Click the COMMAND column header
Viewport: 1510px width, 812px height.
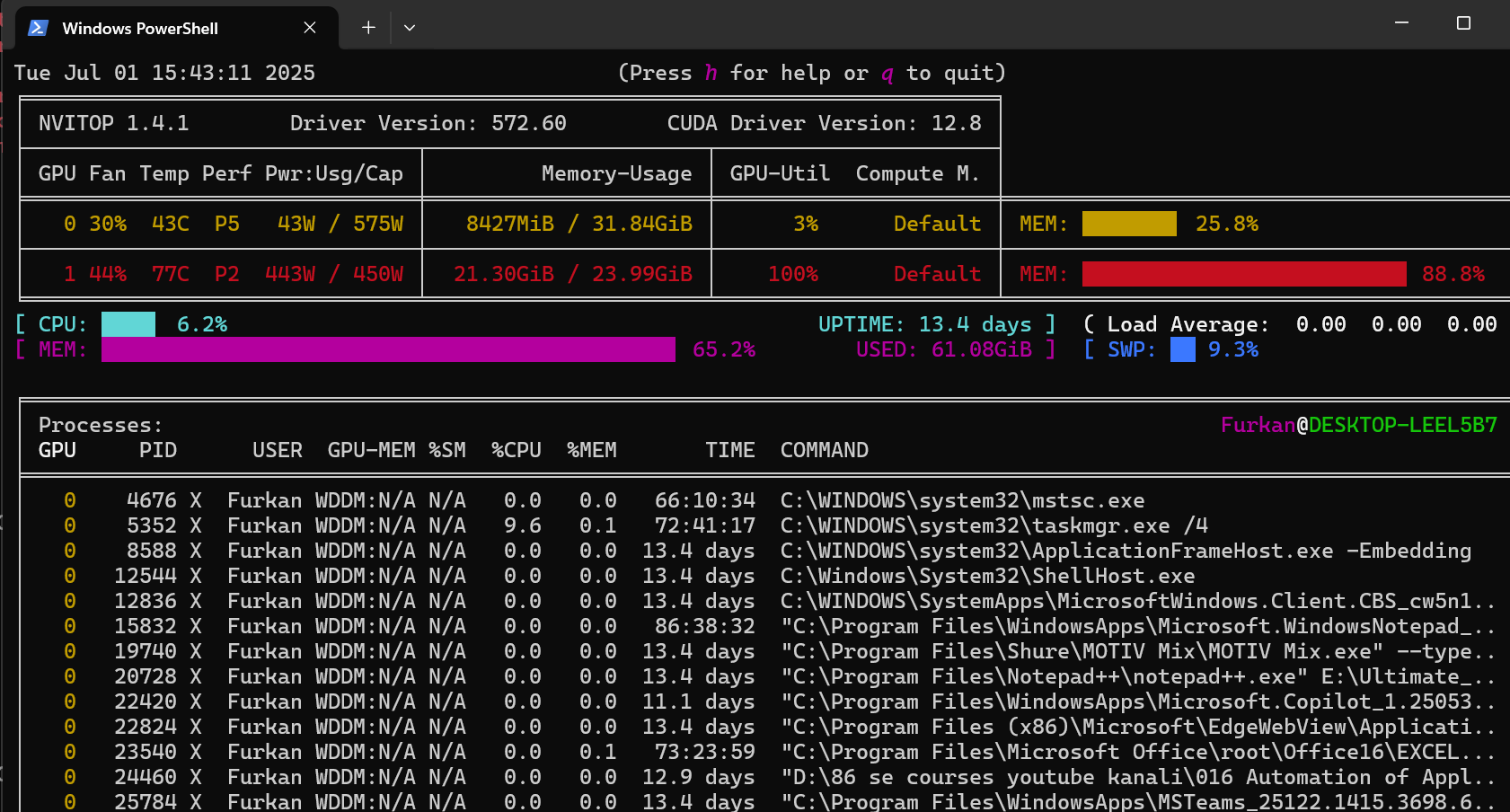click(824, 450)
